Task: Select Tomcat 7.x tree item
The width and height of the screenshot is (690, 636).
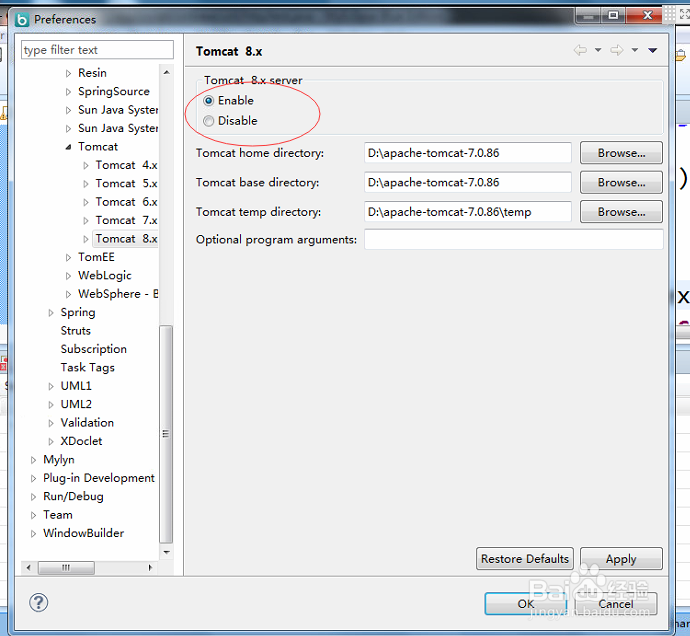Action: click(x=126, y=220)
